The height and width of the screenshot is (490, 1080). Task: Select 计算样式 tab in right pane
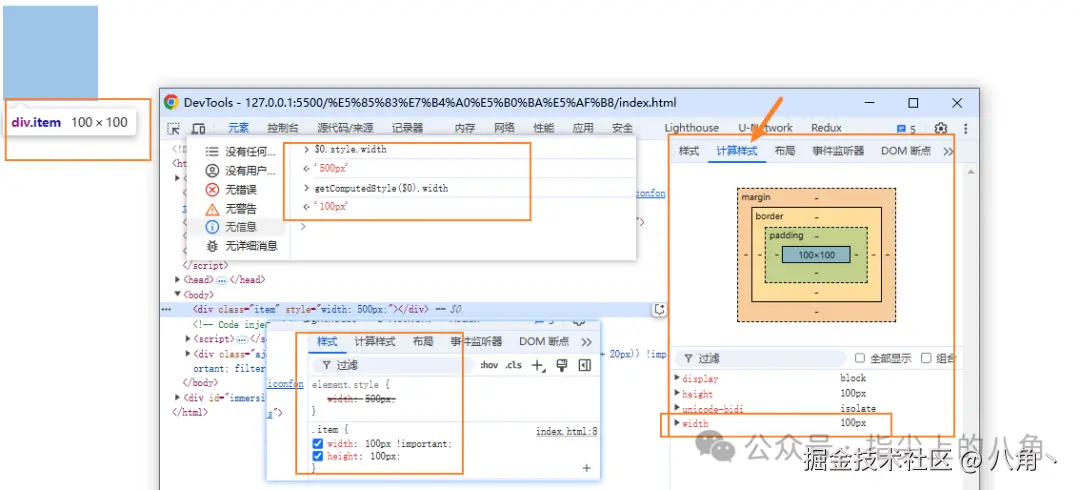tap(737, 151)
